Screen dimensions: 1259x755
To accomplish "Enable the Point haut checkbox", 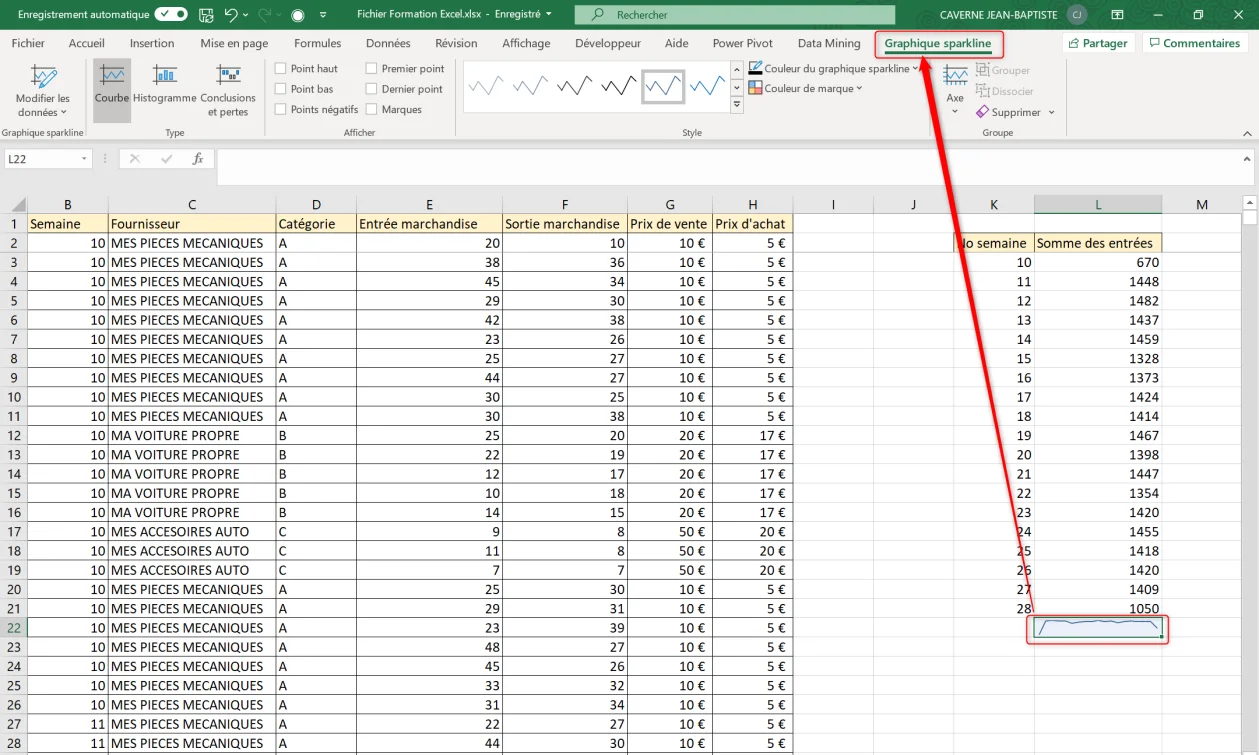I will point(281,69).
